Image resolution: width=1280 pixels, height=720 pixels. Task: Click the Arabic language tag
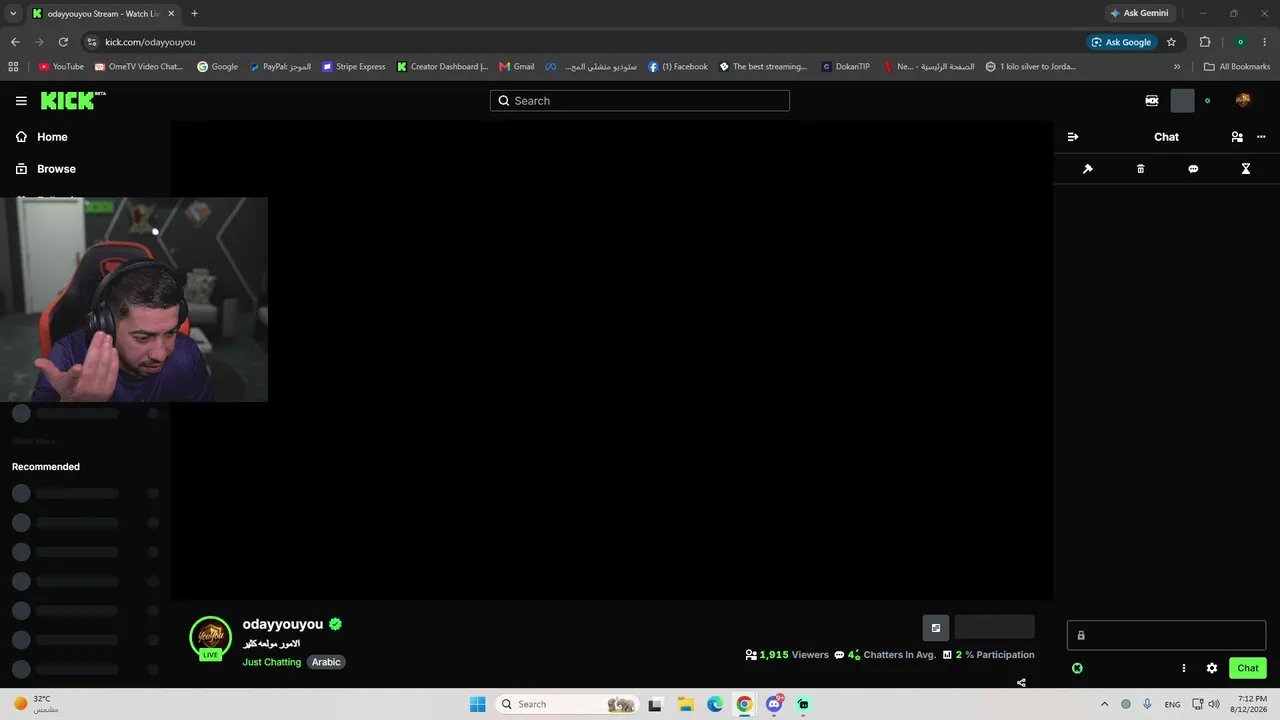point(326,662)
